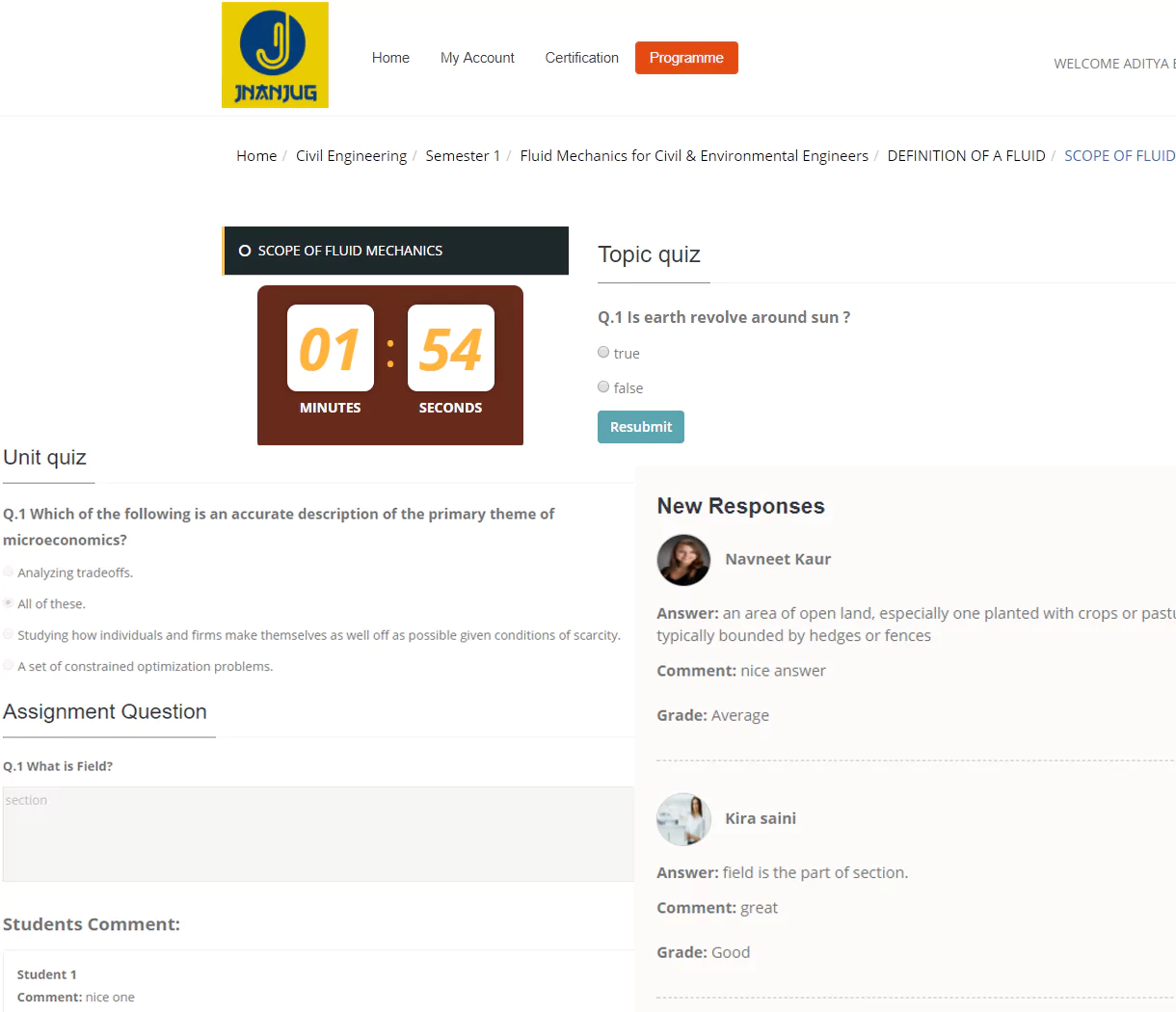1176x1012 pixels.
Task: Click the orange Programme button
Action: (686, 58)
